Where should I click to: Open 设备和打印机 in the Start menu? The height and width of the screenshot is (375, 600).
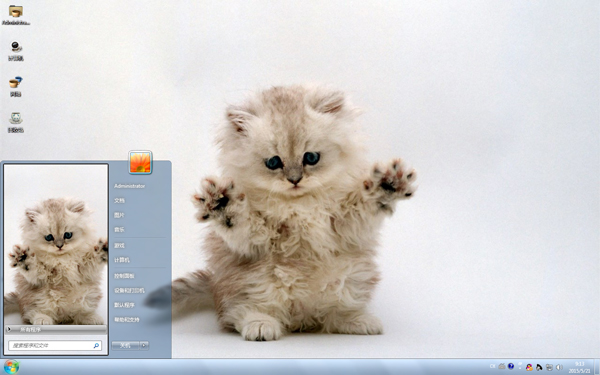tap(129, 290)
